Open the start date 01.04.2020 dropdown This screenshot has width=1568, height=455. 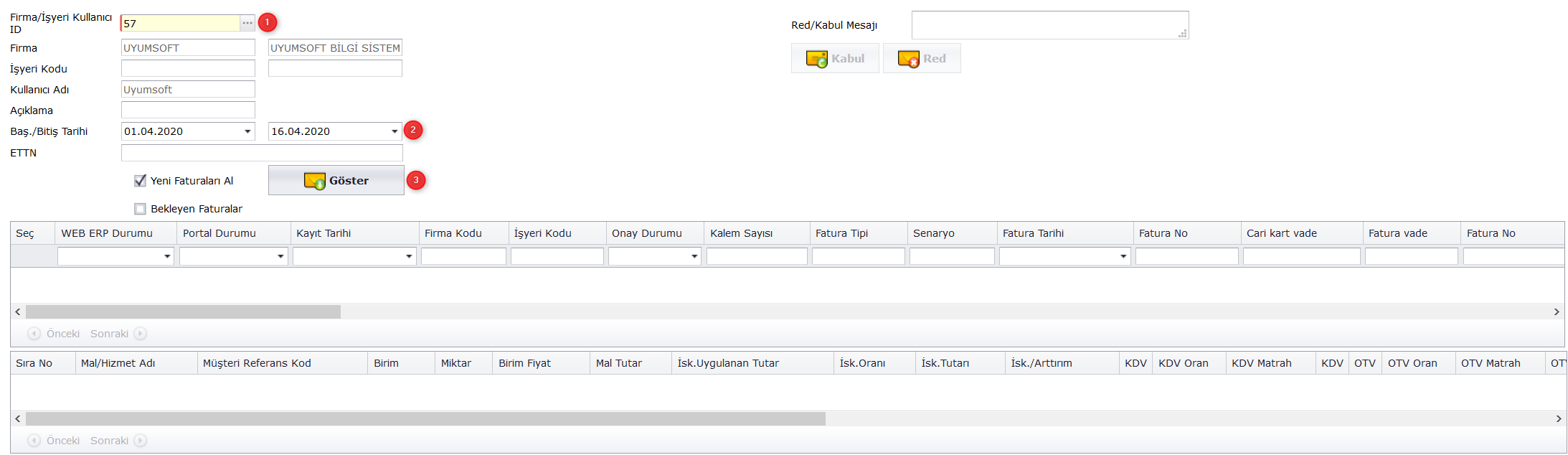(247, 131)
